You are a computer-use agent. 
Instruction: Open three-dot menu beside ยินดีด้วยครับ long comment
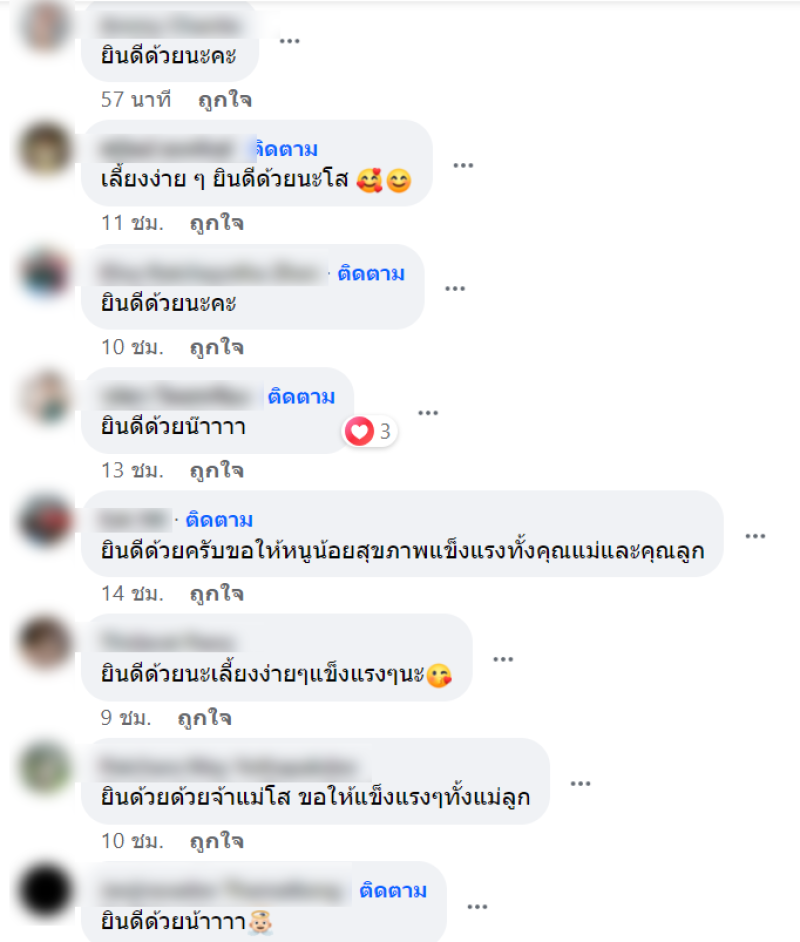pos(755,536)
